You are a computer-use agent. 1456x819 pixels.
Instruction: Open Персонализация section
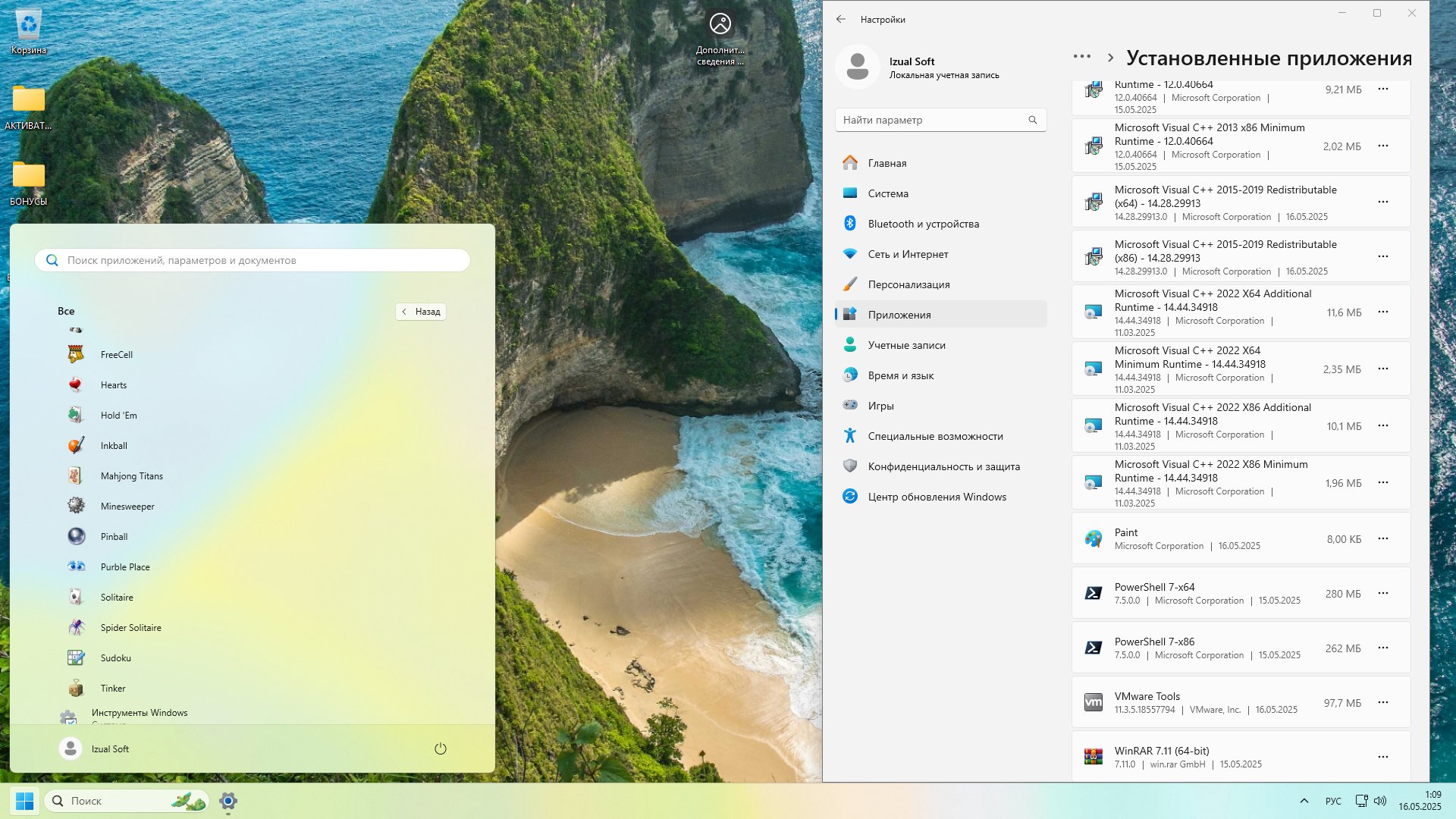[941, 284]
